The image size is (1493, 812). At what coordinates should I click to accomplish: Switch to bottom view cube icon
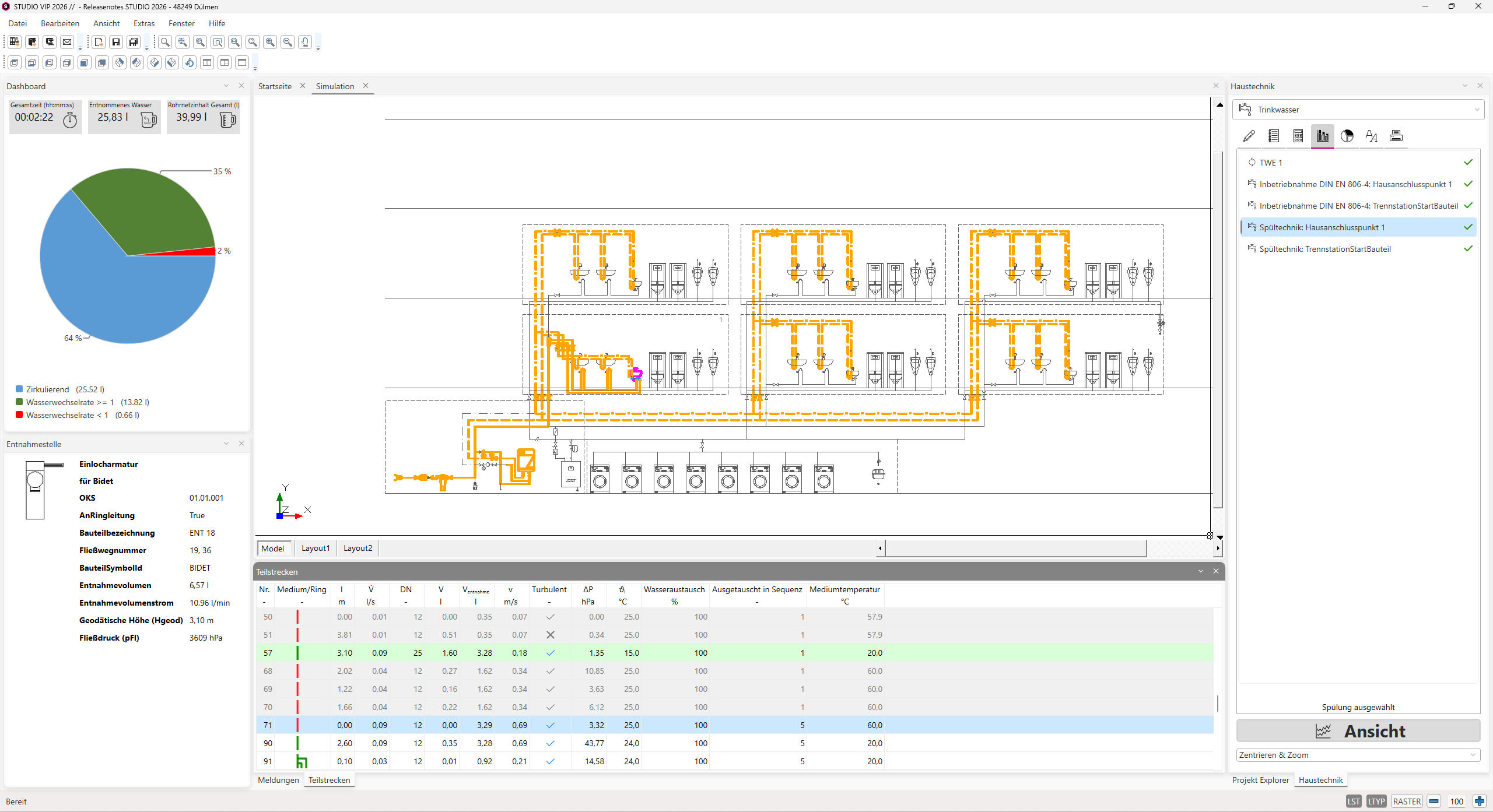point(32,62)
